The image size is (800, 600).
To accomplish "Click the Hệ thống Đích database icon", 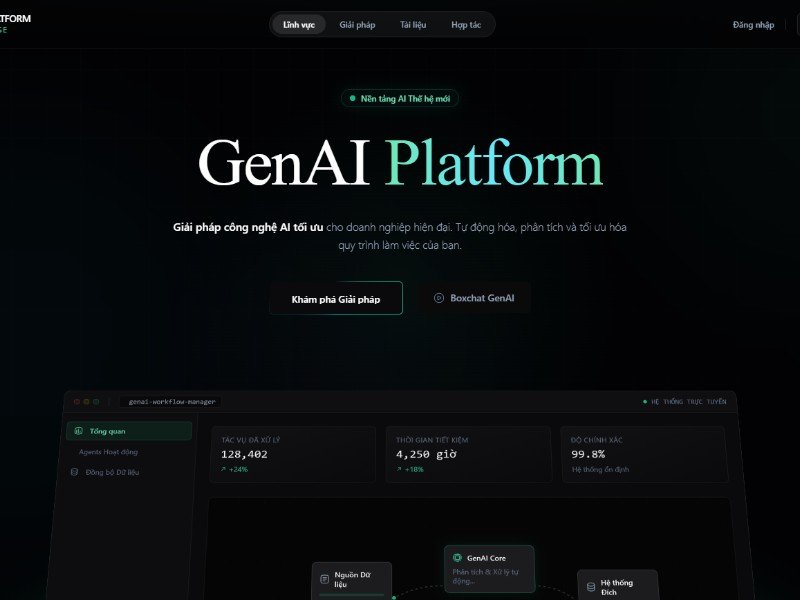I will click(x=591, y=586).
